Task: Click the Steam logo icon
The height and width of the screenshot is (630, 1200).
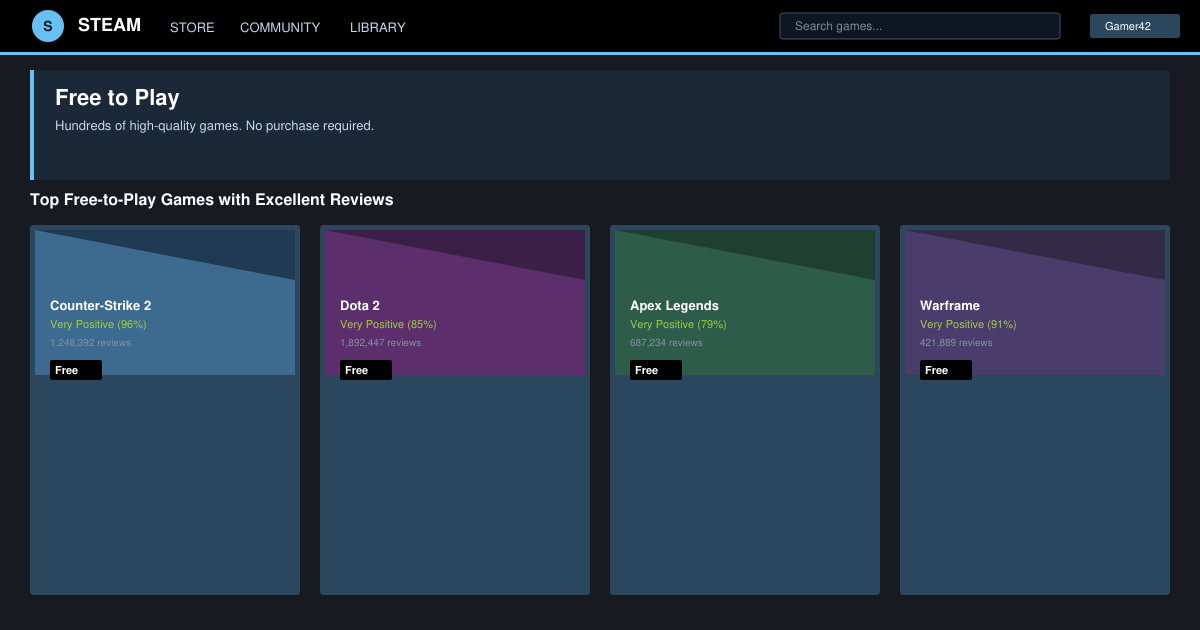Action: click(48, 26)
